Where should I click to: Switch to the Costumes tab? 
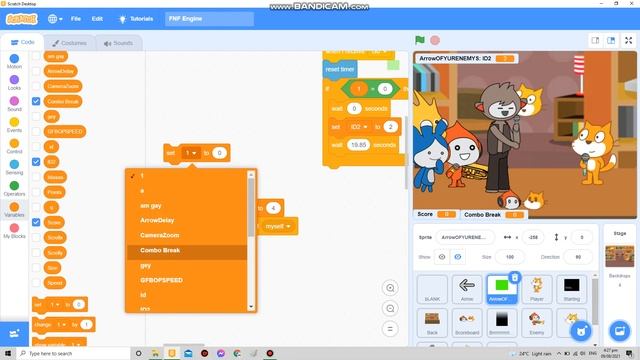69,43
